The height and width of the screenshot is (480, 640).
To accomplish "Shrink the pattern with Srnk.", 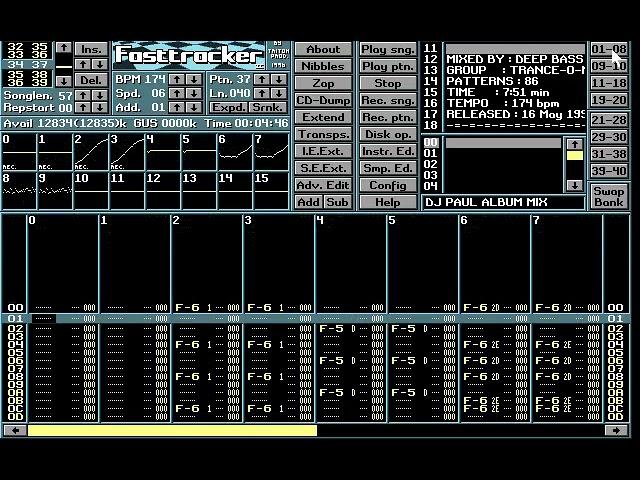I will [267, 107].
